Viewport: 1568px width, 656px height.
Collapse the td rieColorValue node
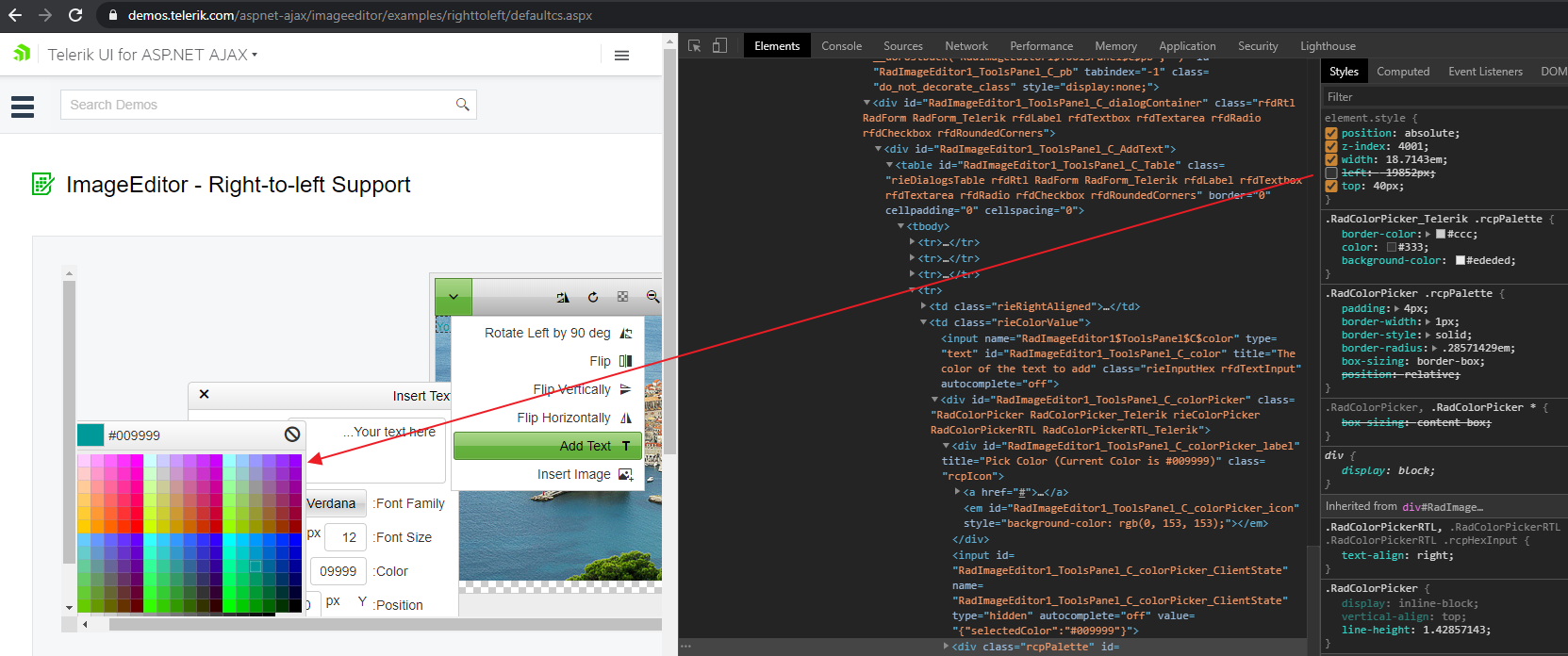pos(924,322)
